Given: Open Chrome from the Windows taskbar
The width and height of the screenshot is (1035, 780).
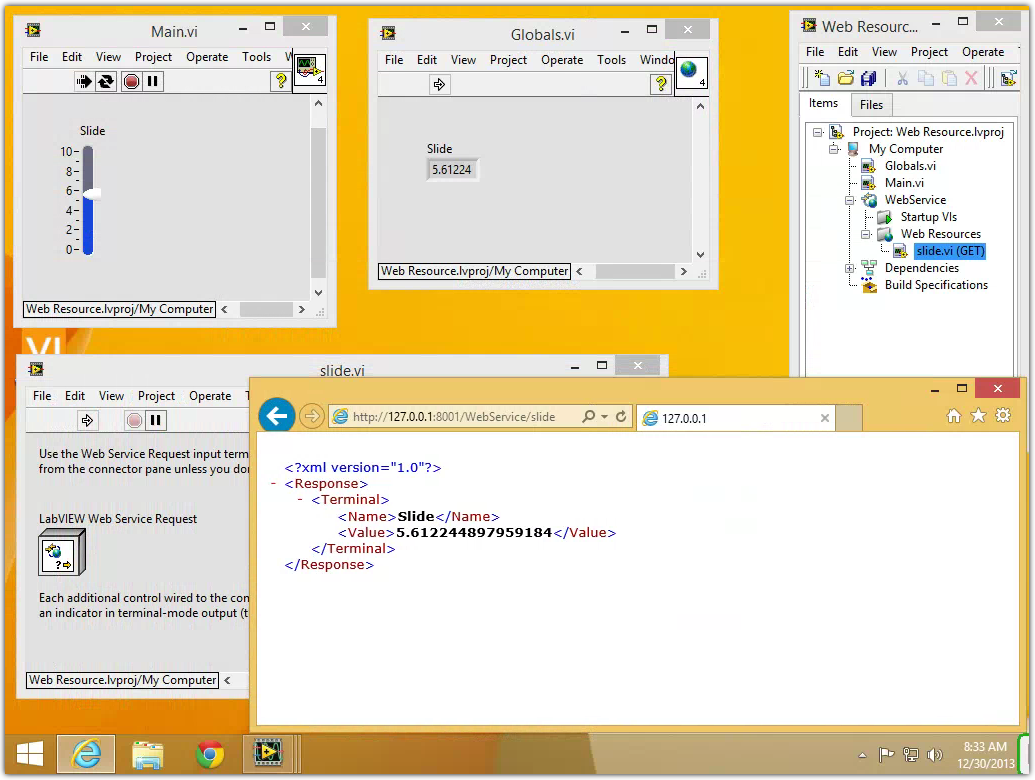Looking at the screenshot, I should 210,754.
